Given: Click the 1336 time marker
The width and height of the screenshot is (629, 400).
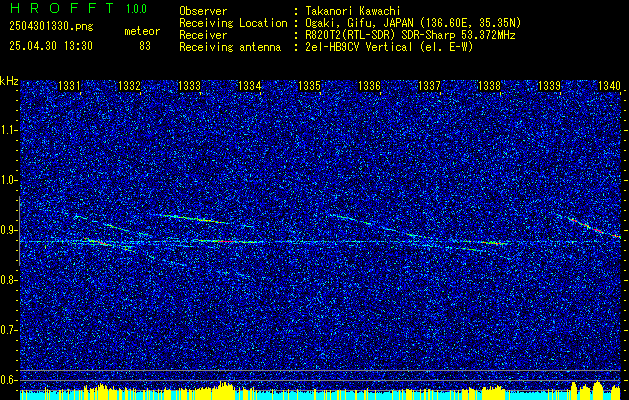Looking at the screenshot, I should click(369, 85).
